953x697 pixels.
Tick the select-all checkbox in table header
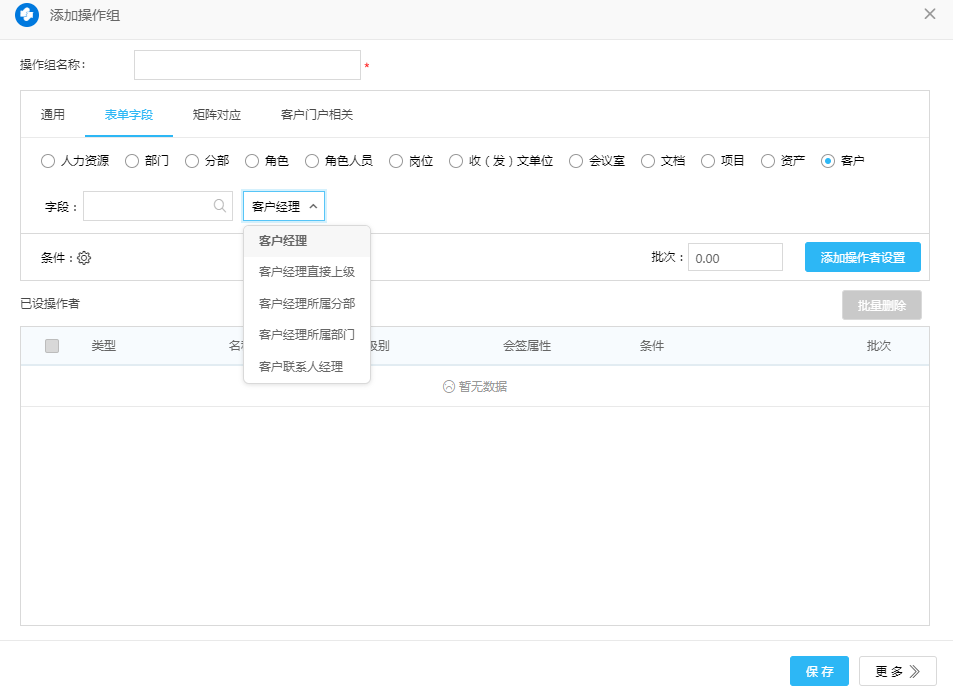[x=52, y=346]
